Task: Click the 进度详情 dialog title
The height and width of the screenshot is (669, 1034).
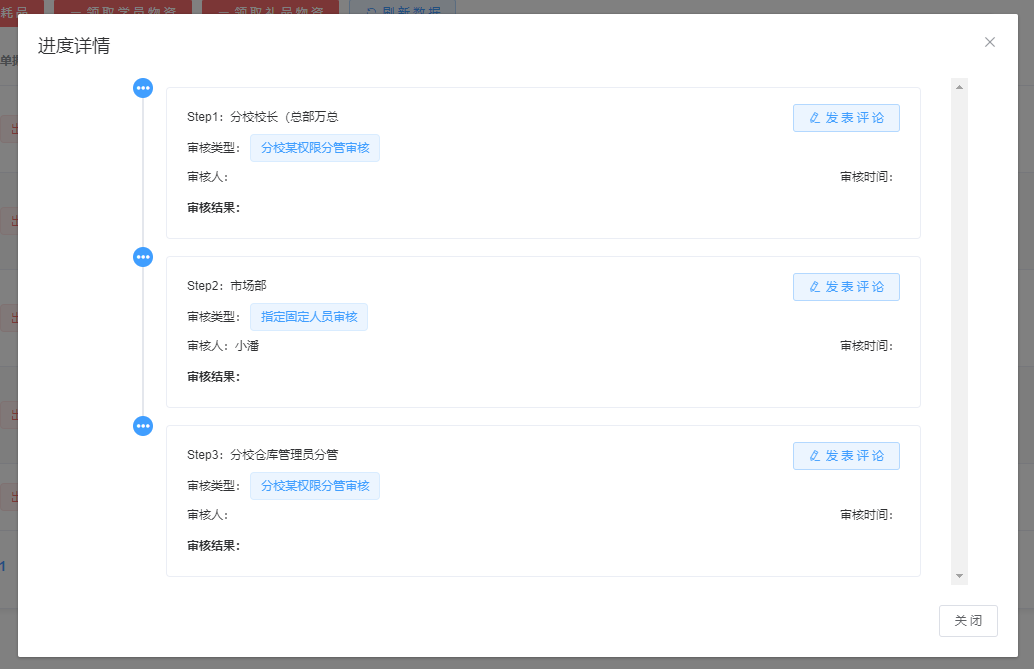Action: point(74,46)
